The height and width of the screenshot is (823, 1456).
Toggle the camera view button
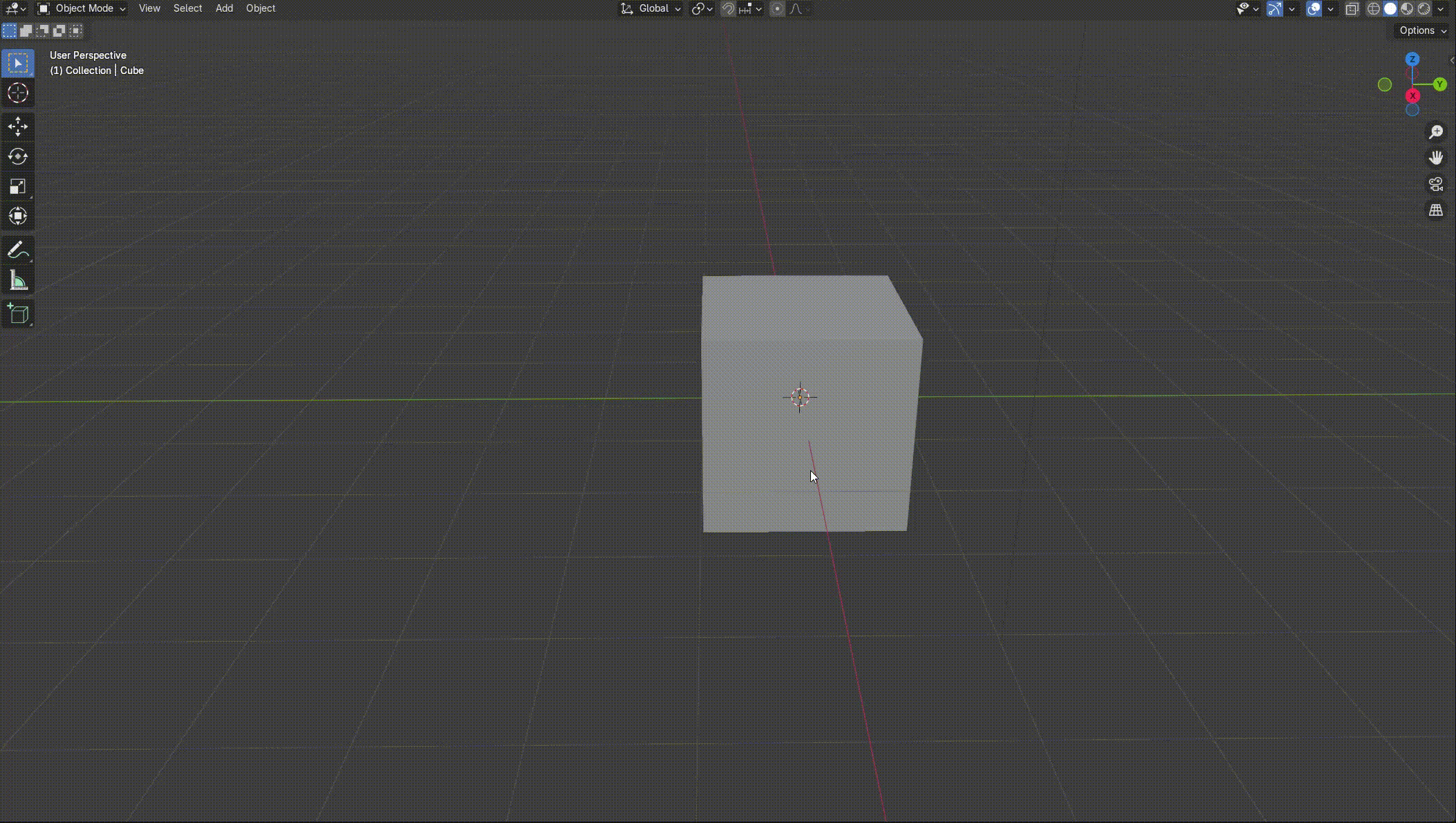click(1436, 184)
